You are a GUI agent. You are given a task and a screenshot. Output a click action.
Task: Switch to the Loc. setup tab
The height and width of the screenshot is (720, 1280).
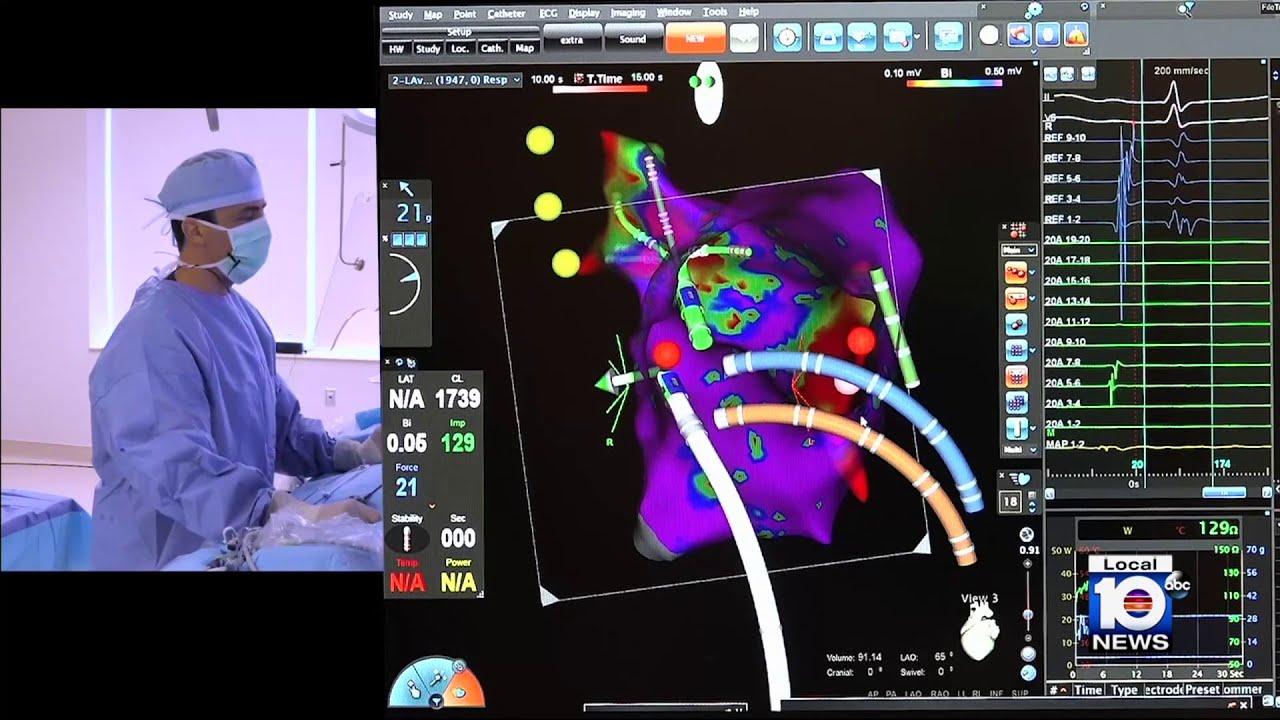460,48
